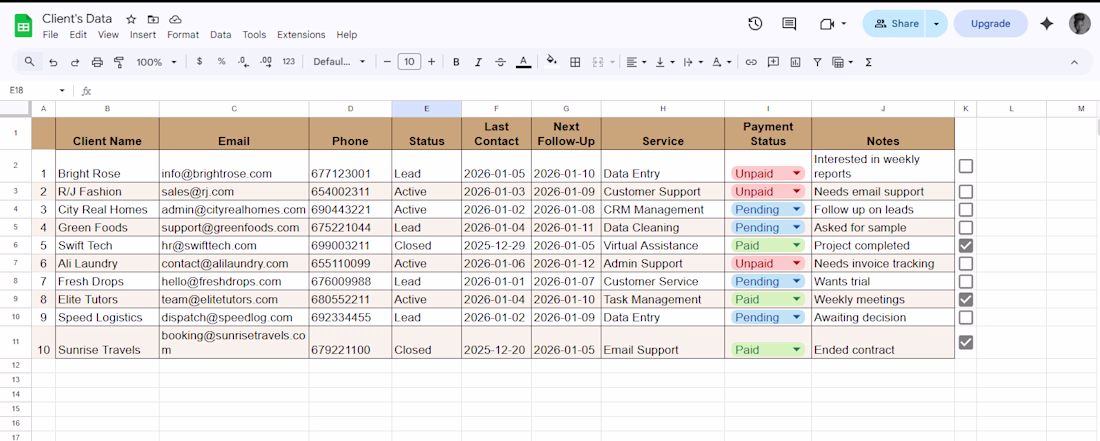
Task: Open the cell borders tool
Action: point(575,62)
